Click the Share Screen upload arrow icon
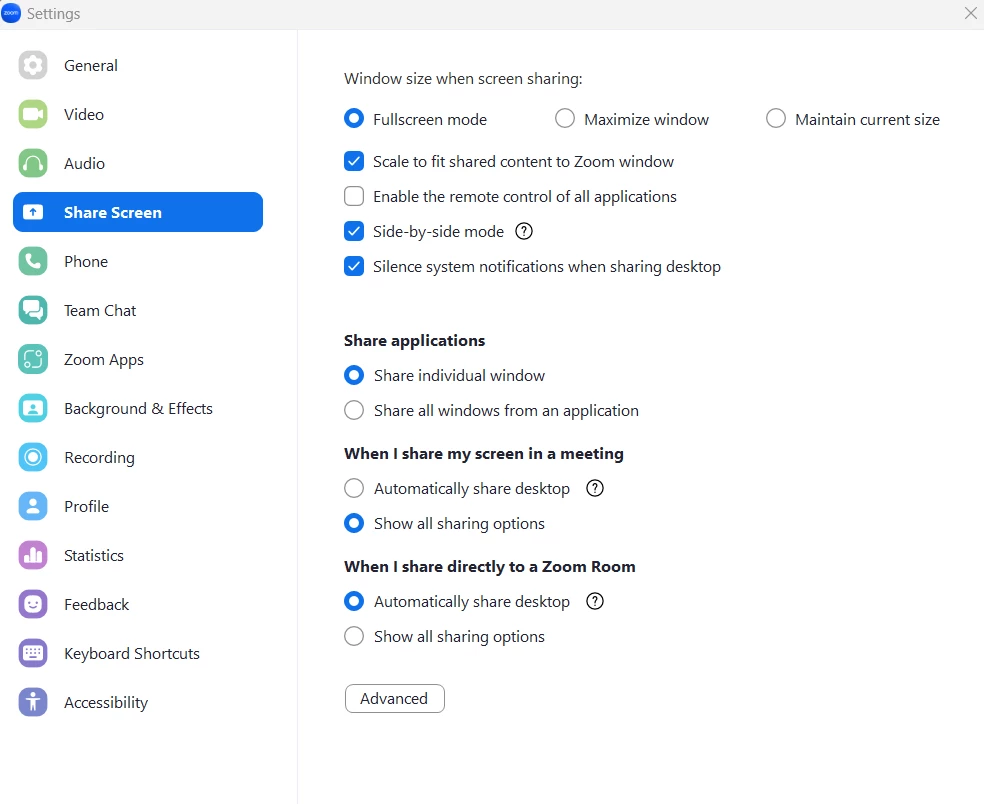Viewport: 984px width, 804px height. click(33, 212)
